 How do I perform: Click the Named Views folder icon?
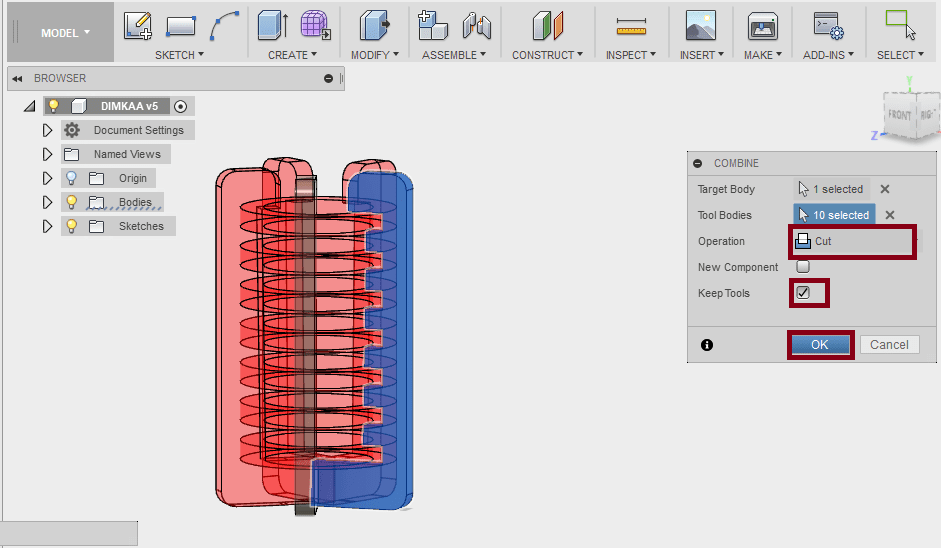coord(72,154)
